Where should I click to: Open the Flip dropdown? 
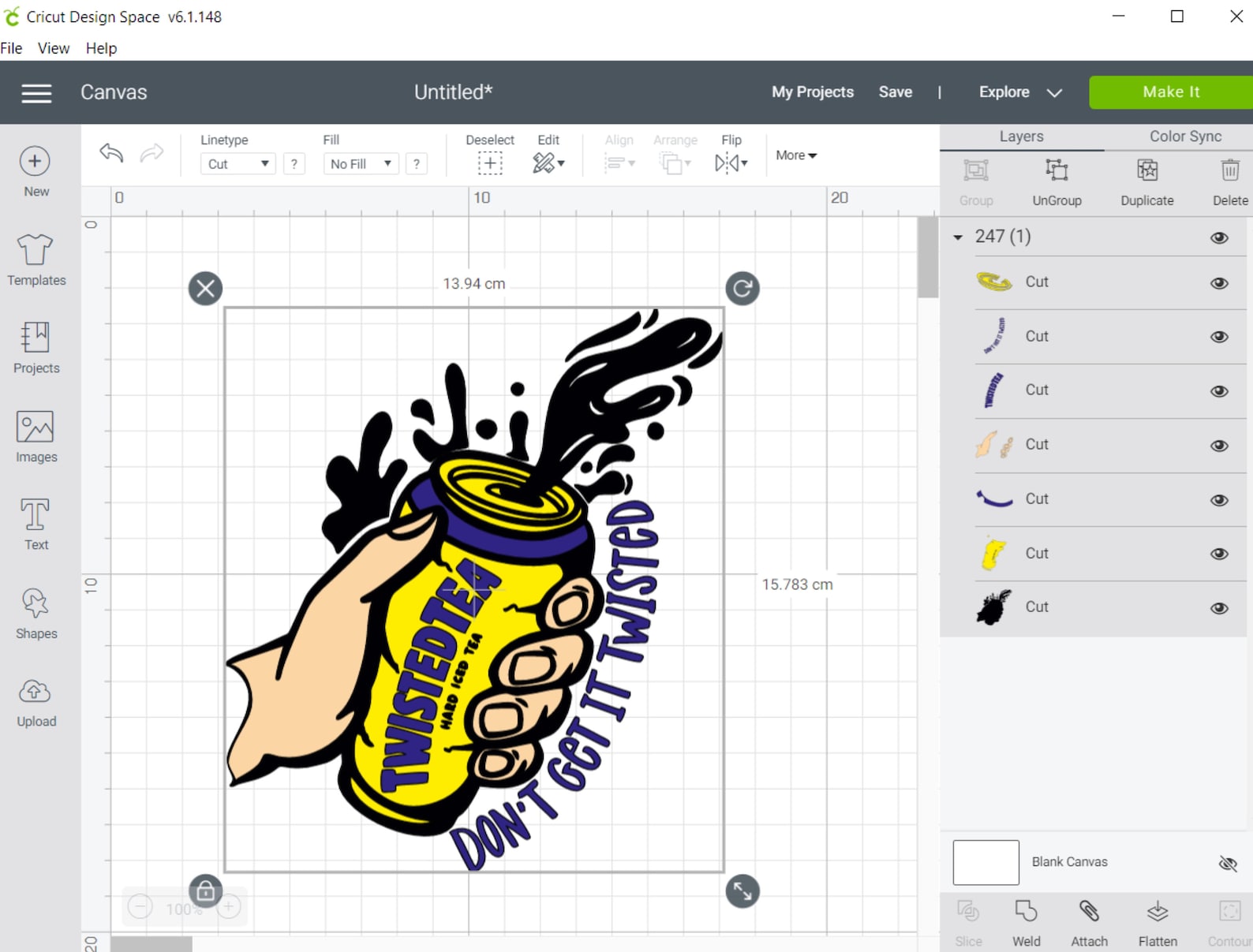(x=731, y=163)
